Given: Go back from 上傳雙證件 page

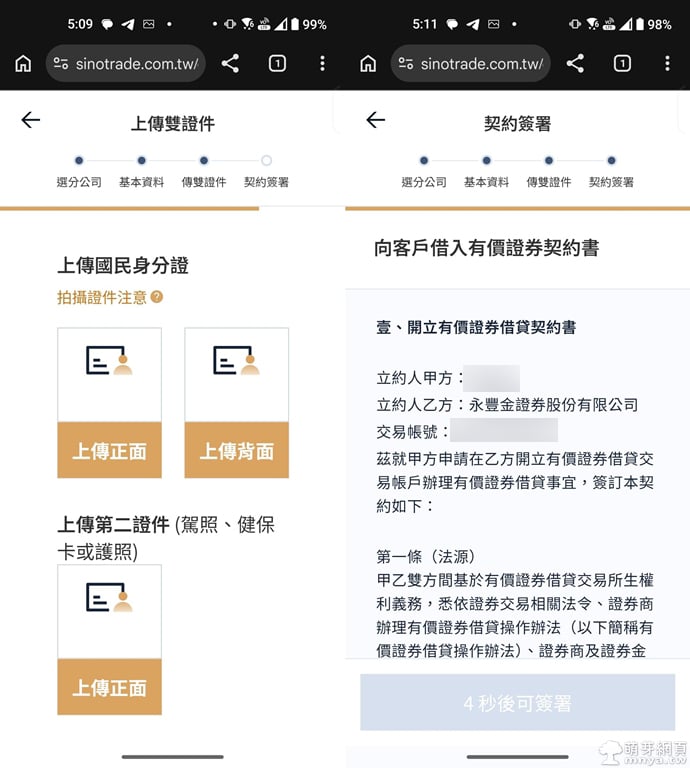Looking at the screenshot, I should click(30, 120).
